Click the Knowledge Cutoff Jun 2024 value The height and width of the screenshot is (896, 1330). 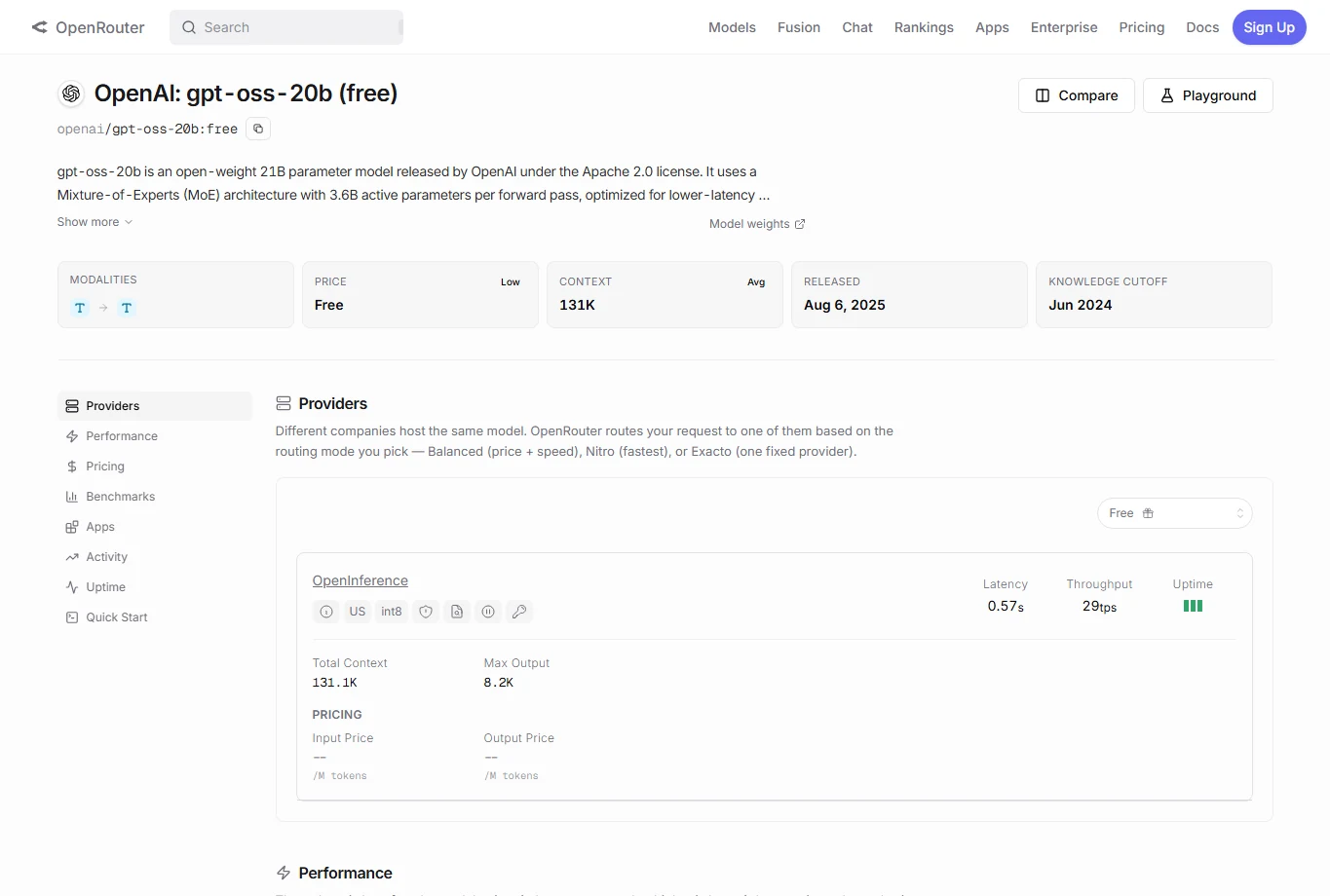pos(1081,305)
